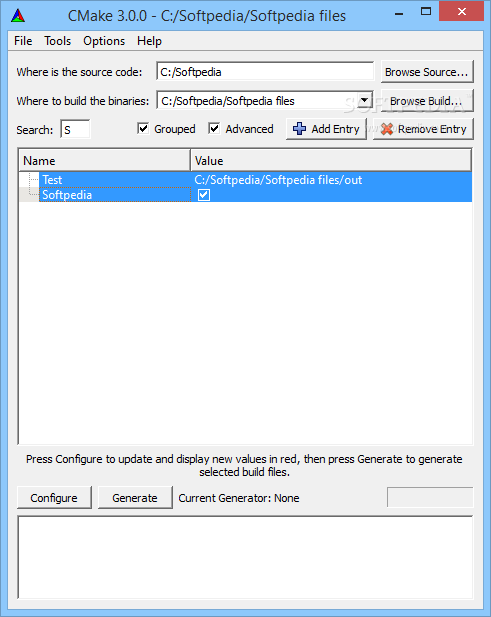Click the blue plus icon on Add Entry

299,129
